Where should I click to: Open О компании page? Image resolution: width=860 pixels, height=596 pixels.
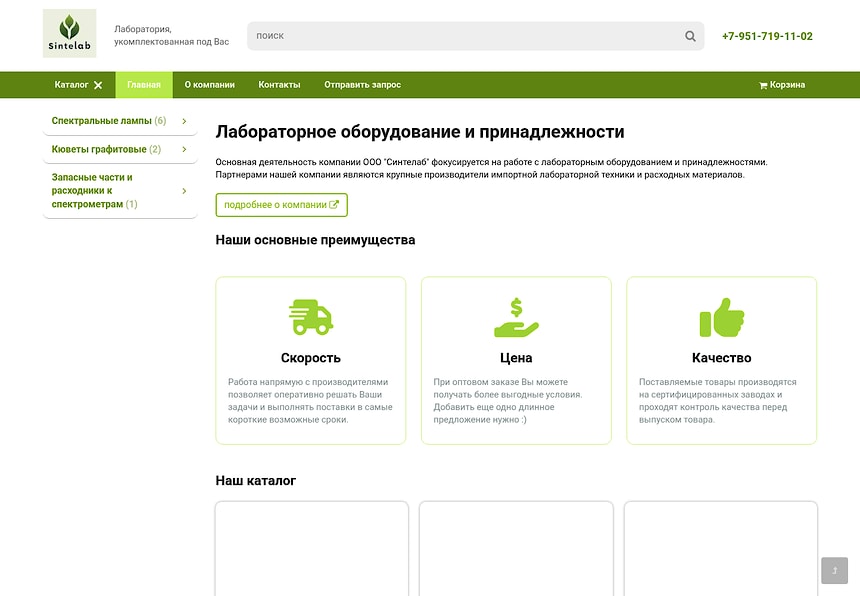[x=210, y=85]
